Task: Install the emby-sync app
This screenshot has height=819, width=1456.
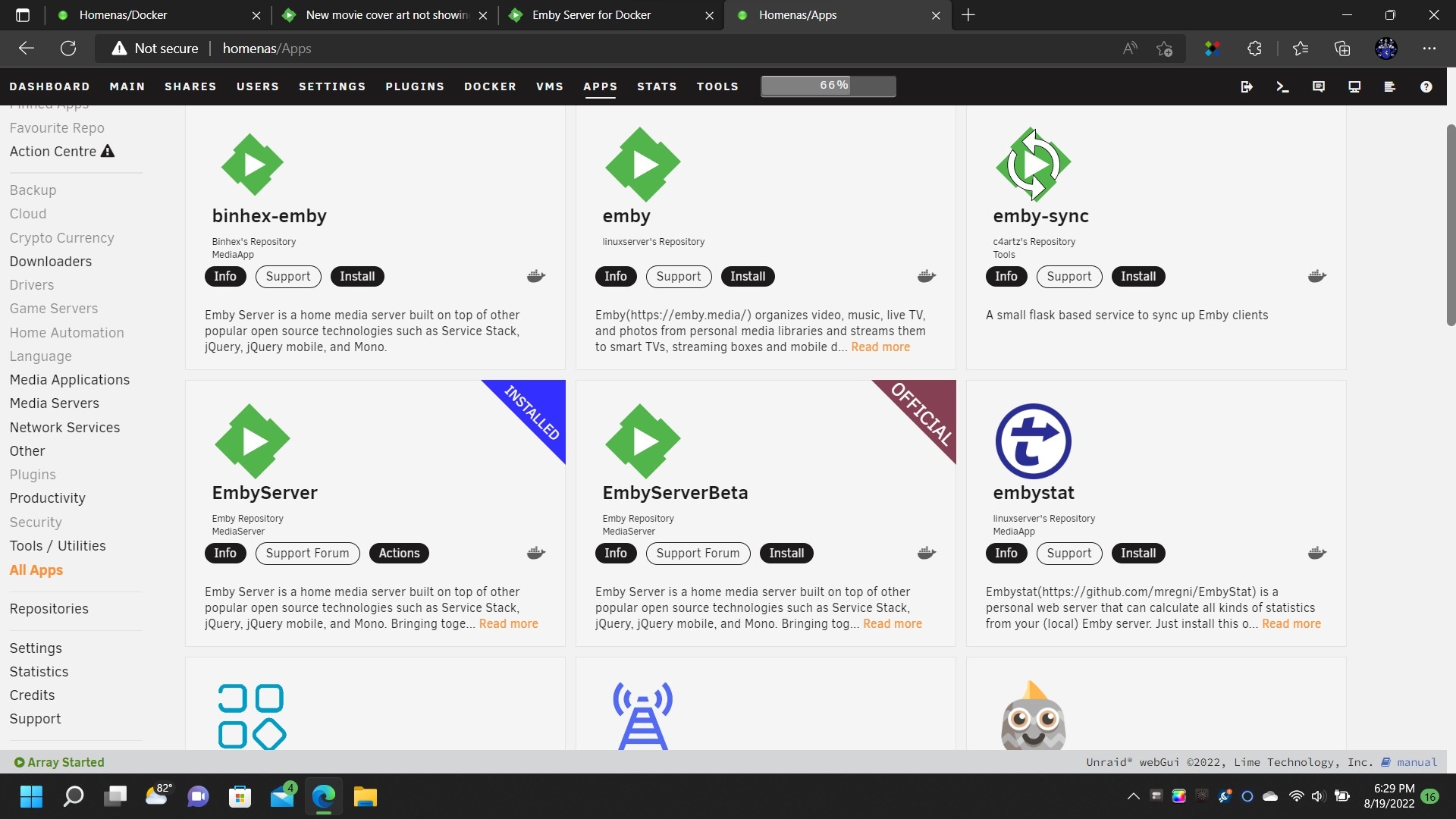Action: pyautogui.click(x=1137, y=276)
